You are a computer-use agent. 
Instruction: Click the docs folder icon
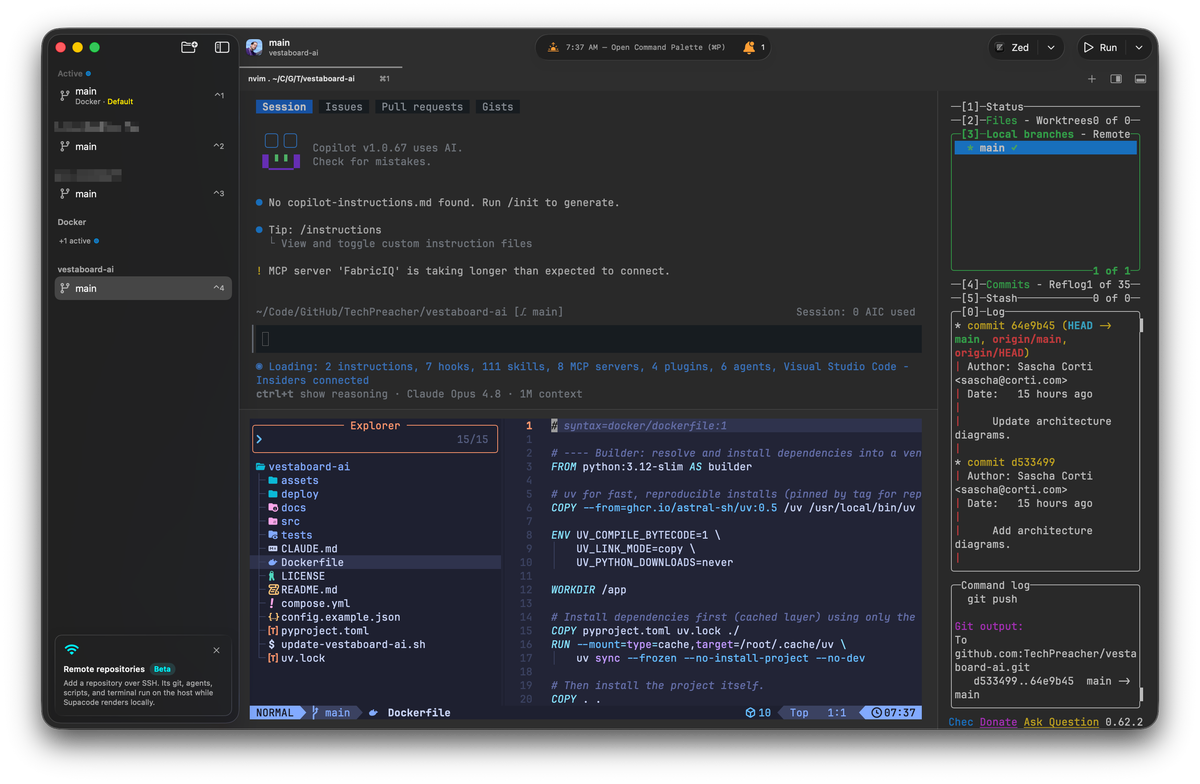point(273,508)
